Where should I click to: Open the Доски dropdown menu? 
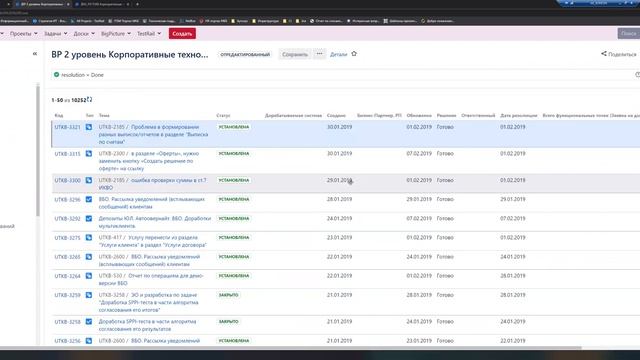pos(84,33)
